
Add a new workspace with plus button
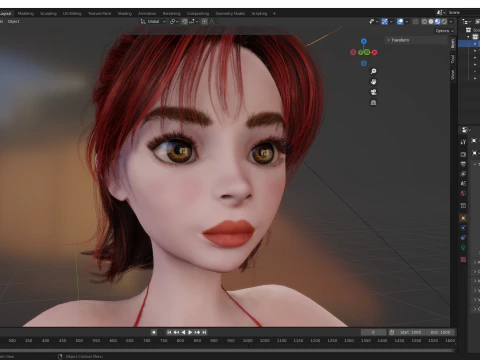click(x=274, y=14)
